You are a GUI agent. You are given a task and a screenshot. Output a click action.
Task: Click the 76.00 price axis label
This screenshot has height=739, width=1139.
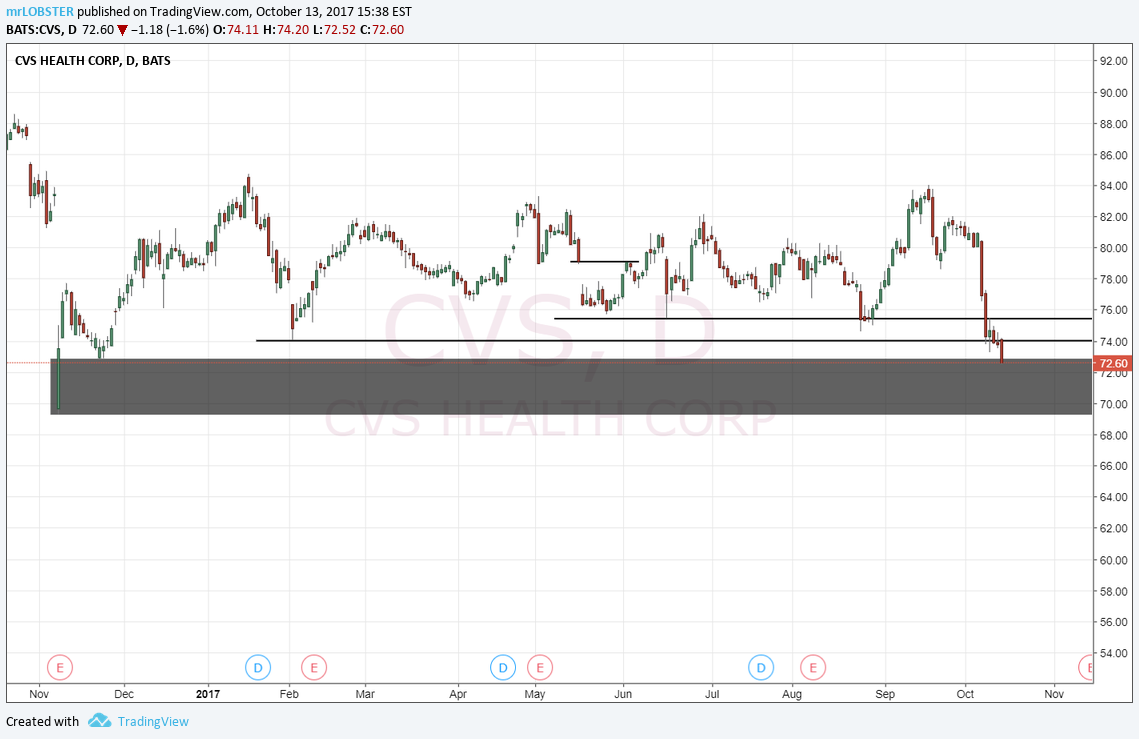tap(1113, 310)
